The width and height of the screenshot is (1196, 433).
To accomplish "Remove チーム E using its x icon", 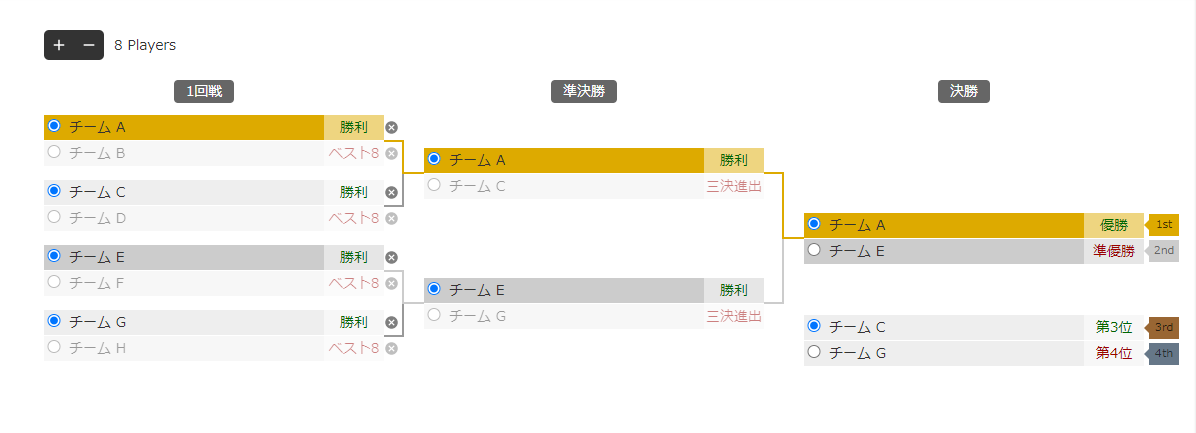I will (391, 258).
